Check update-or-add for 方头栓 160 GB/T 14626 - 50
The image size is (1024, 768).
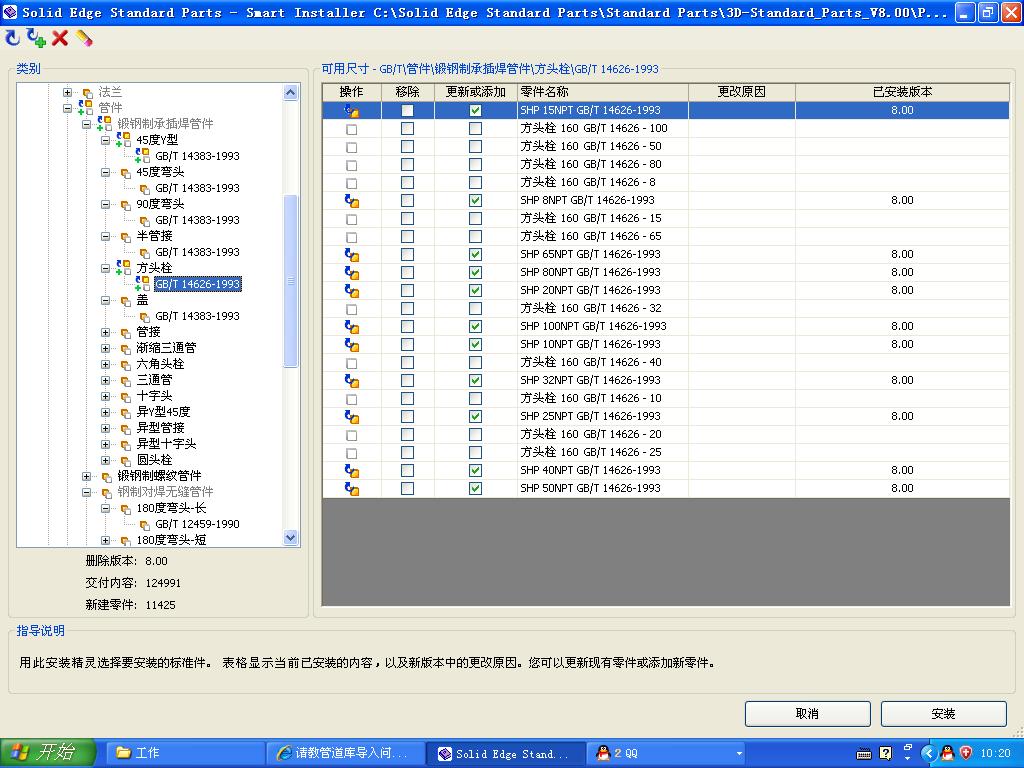pyautogui.click(x=475, y=146)
